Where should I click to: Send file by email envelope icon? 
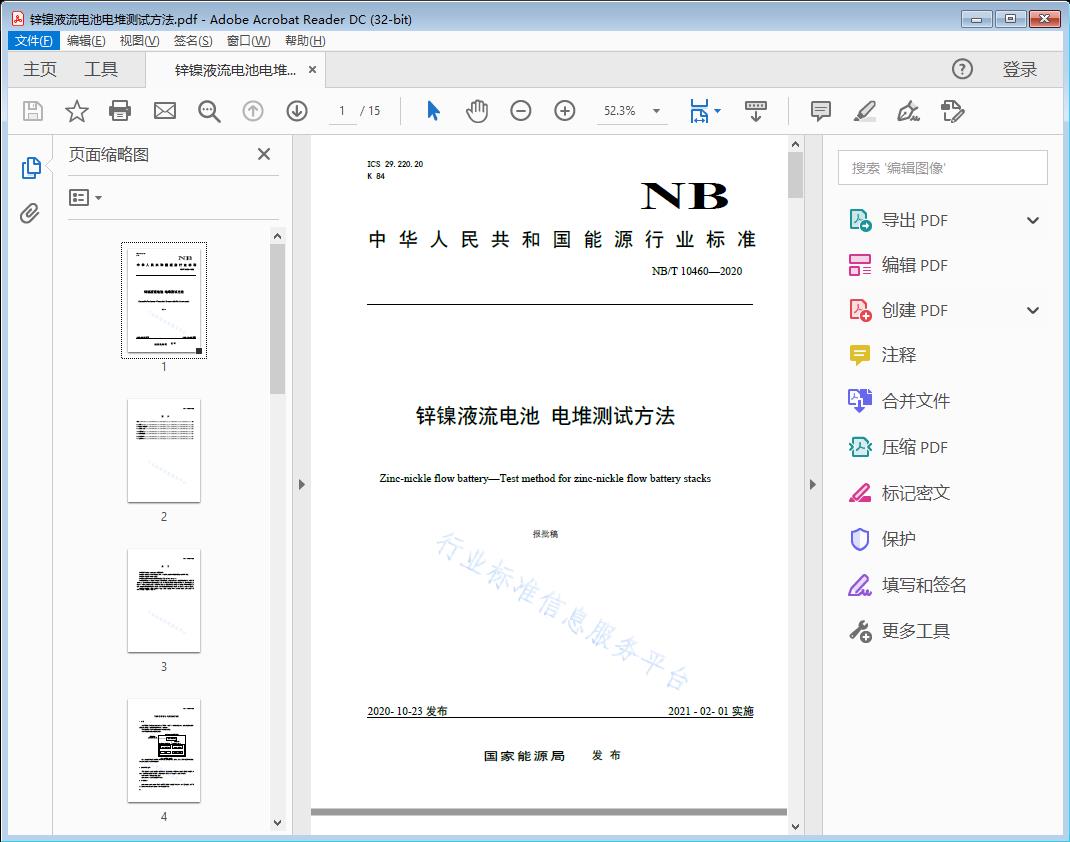pyautogui.click(x=165, y=111)
